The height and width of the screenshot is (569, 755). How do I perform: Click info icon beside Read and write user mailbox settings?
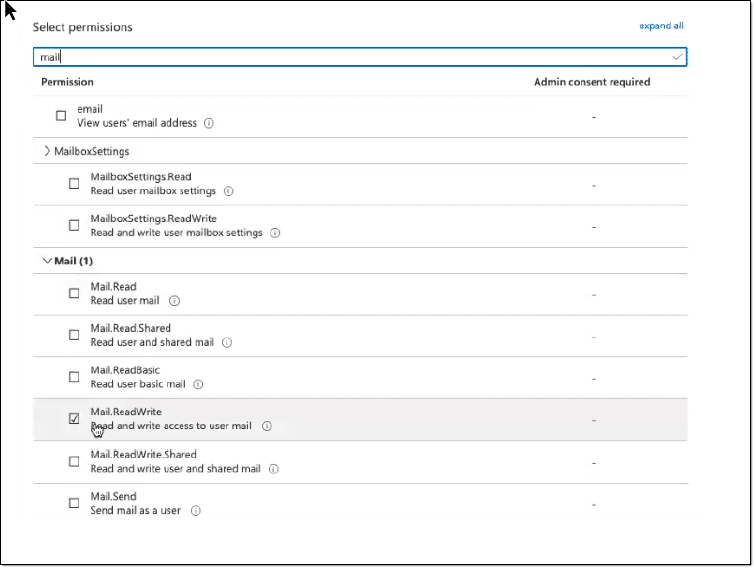pos(275,233)
